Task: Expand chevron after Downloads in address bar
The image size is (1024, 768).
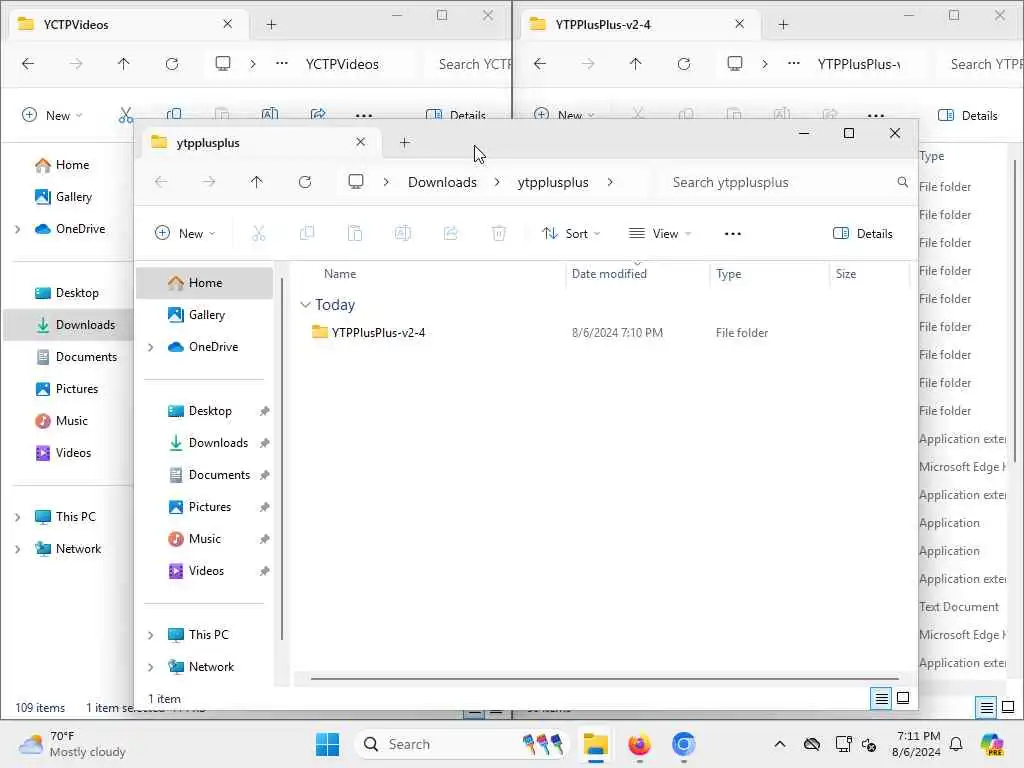Action: (497, 182)
